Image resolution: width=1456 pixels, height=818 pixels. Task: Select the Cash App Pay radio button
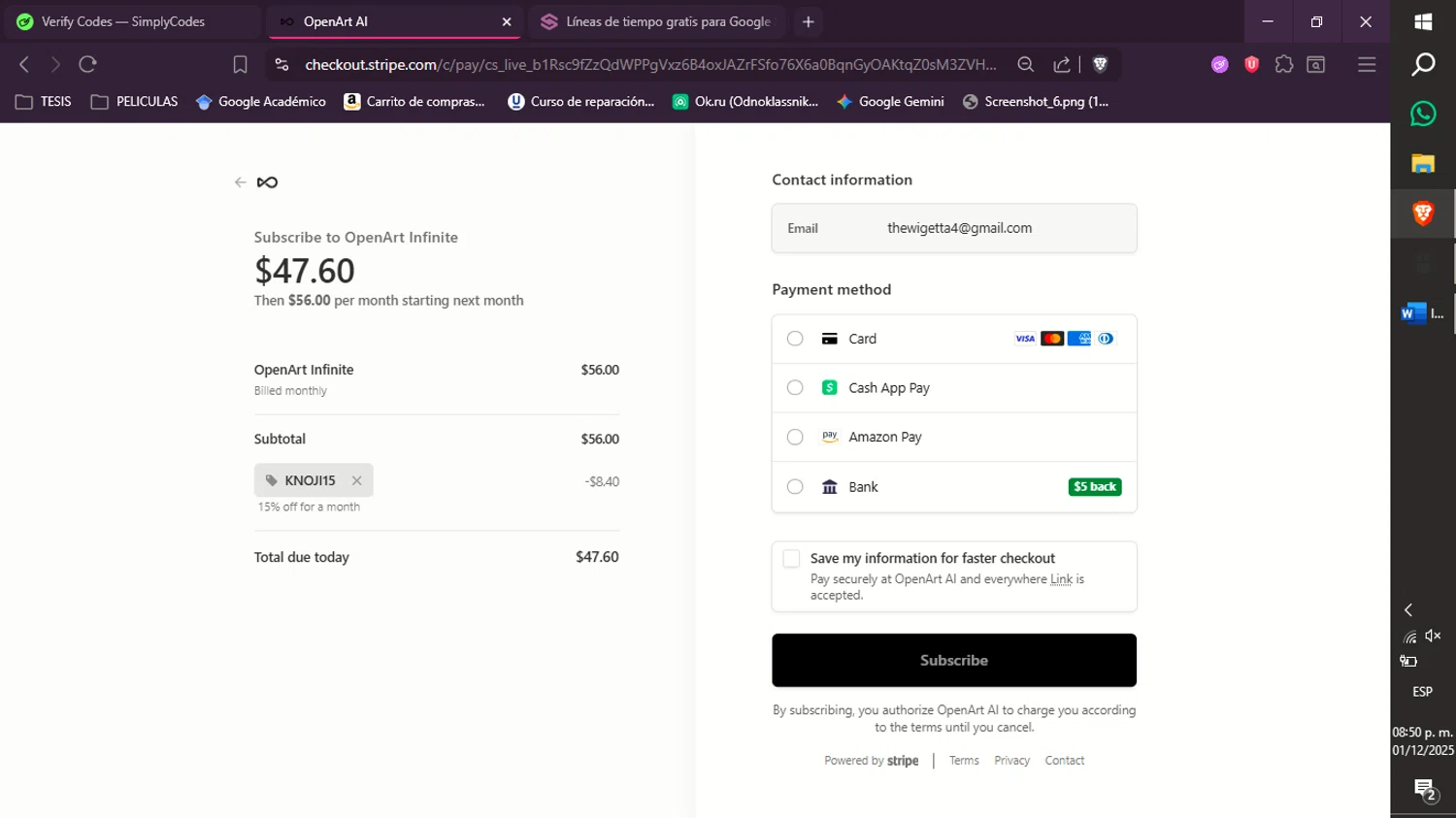point(795,387)
